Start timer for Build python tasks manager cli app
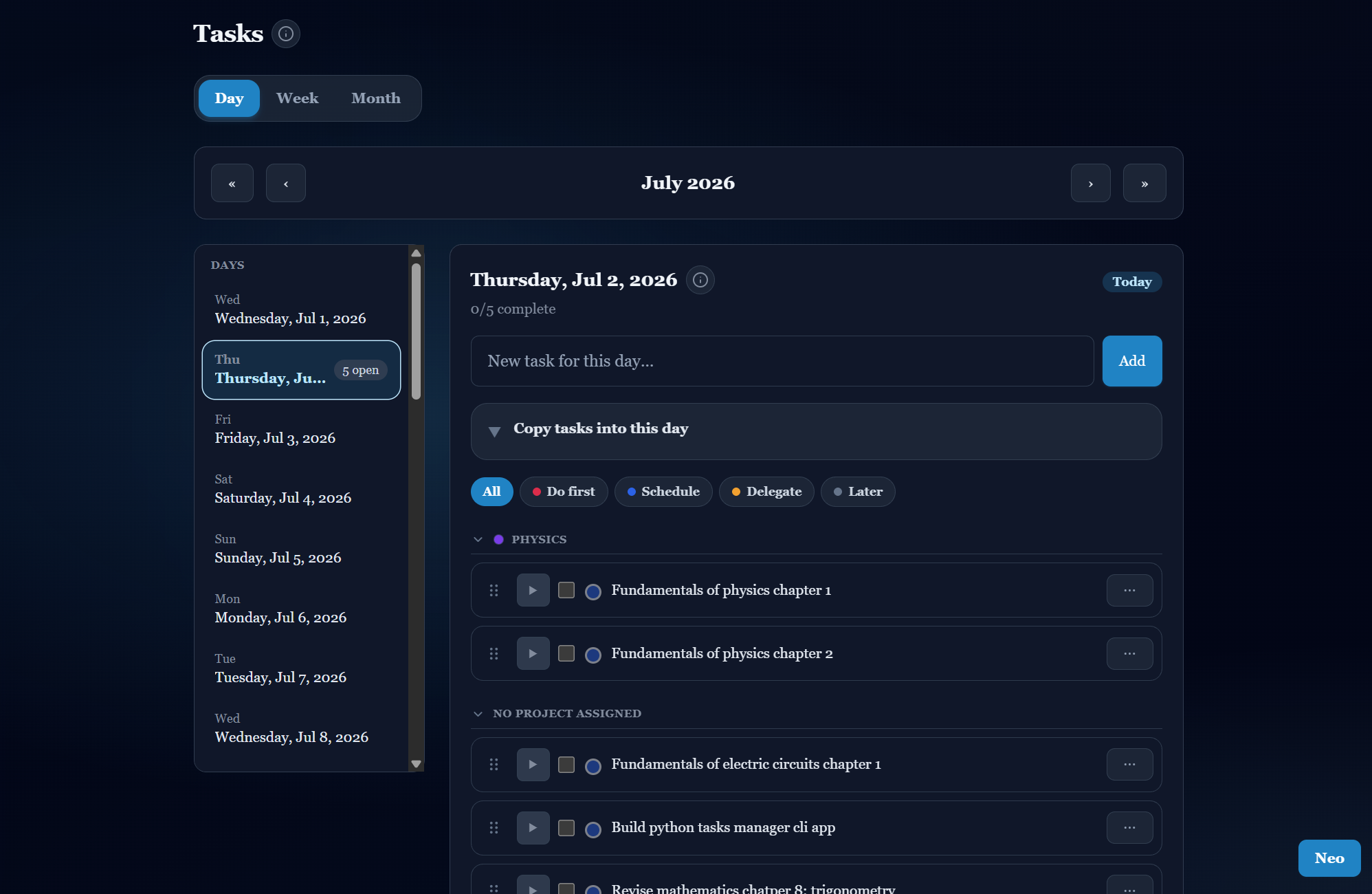Viewport: 1372px width, 894px height. pos(533,827)
